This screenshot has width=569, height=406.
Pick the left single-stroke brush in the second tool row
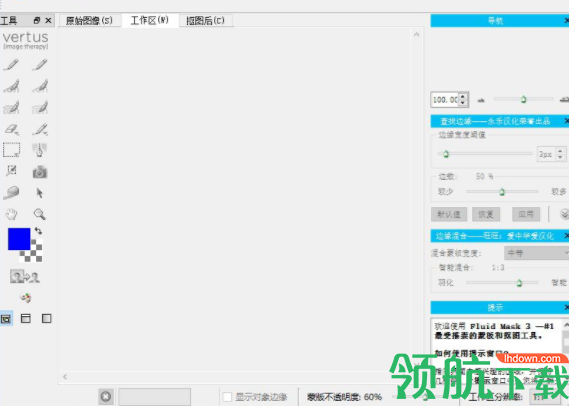point(11,86)
